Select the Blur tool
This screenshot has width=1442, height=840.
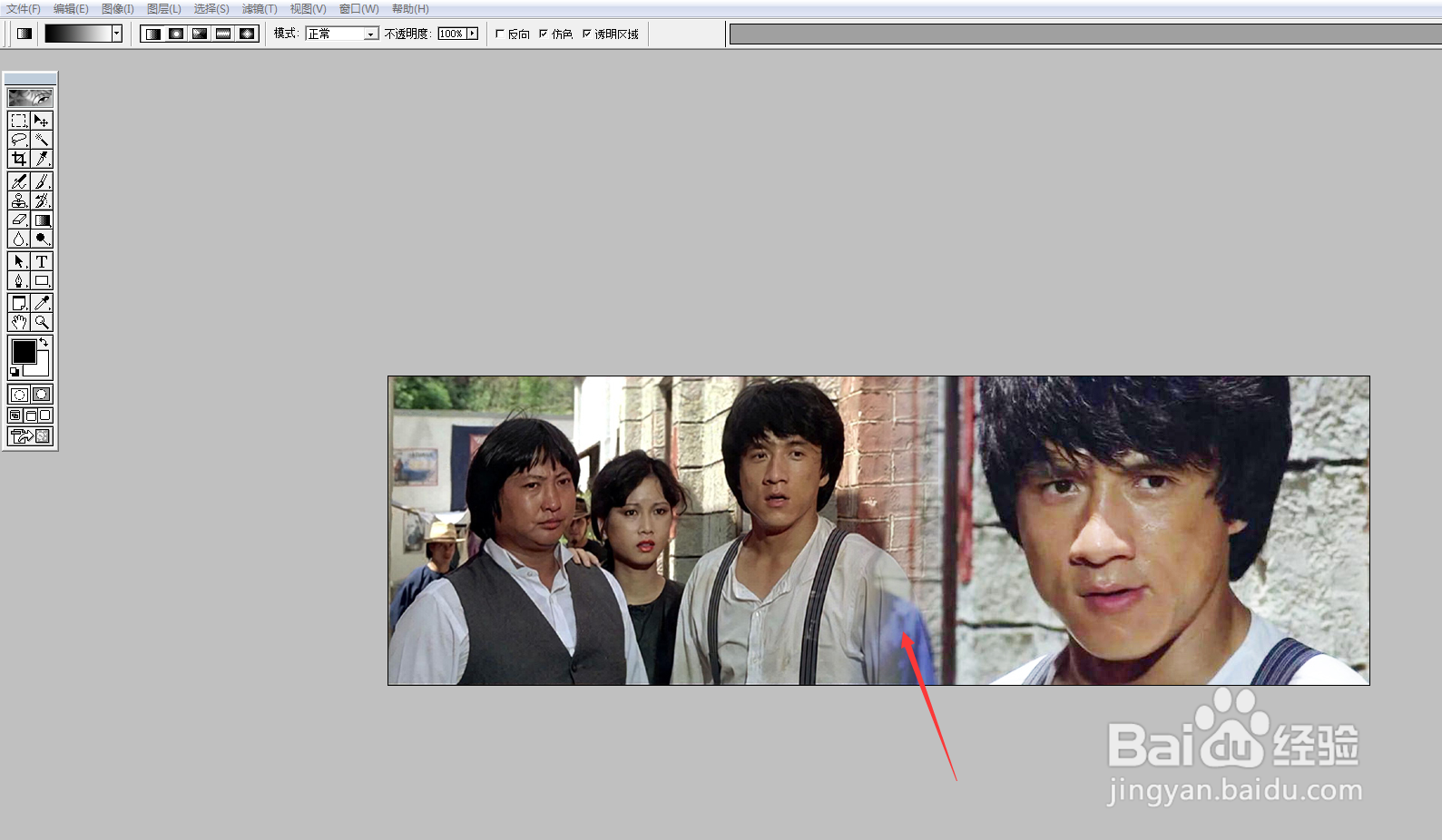[19, 239]
